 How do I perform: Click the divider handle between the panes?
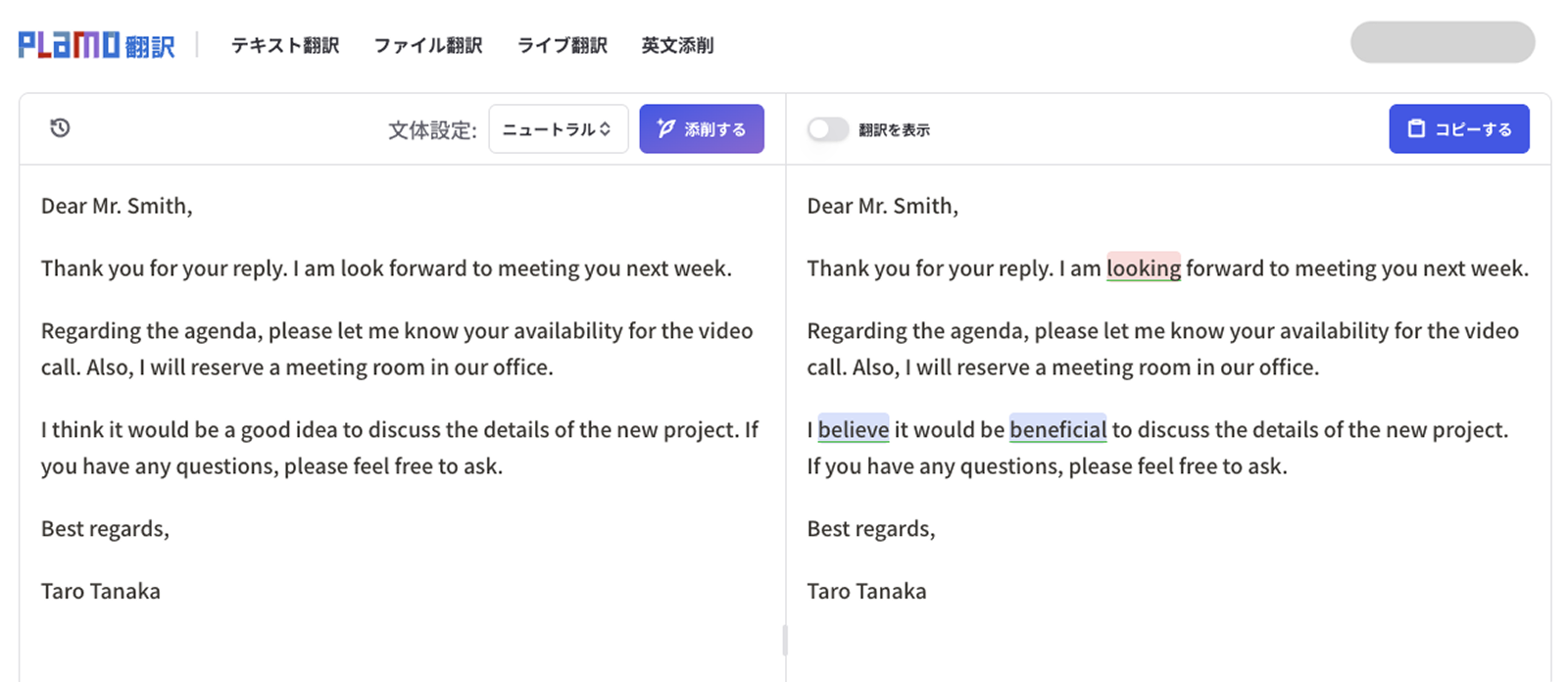[x=785, y=640]
